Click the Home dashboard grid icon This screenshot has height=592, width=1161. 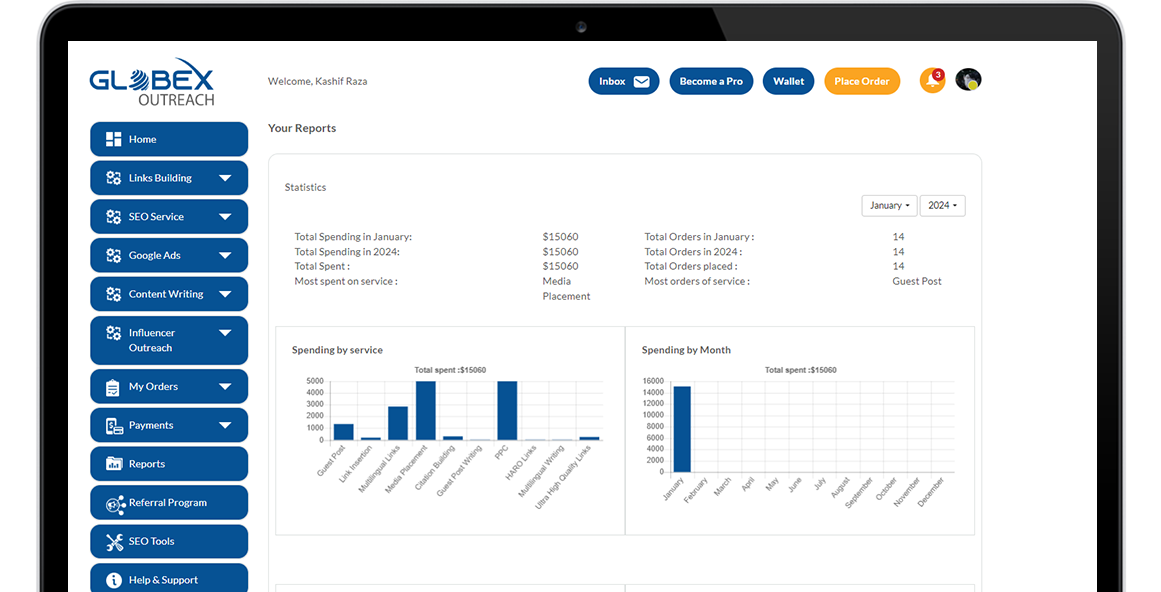pos(114,139)
